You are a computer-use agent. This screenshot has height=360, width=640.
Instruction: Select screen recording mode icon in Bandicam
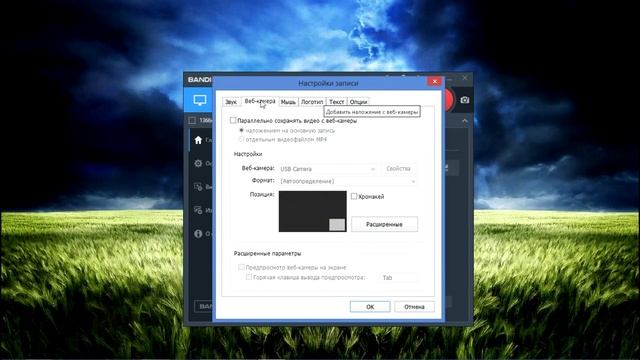[x=200, y=100]
